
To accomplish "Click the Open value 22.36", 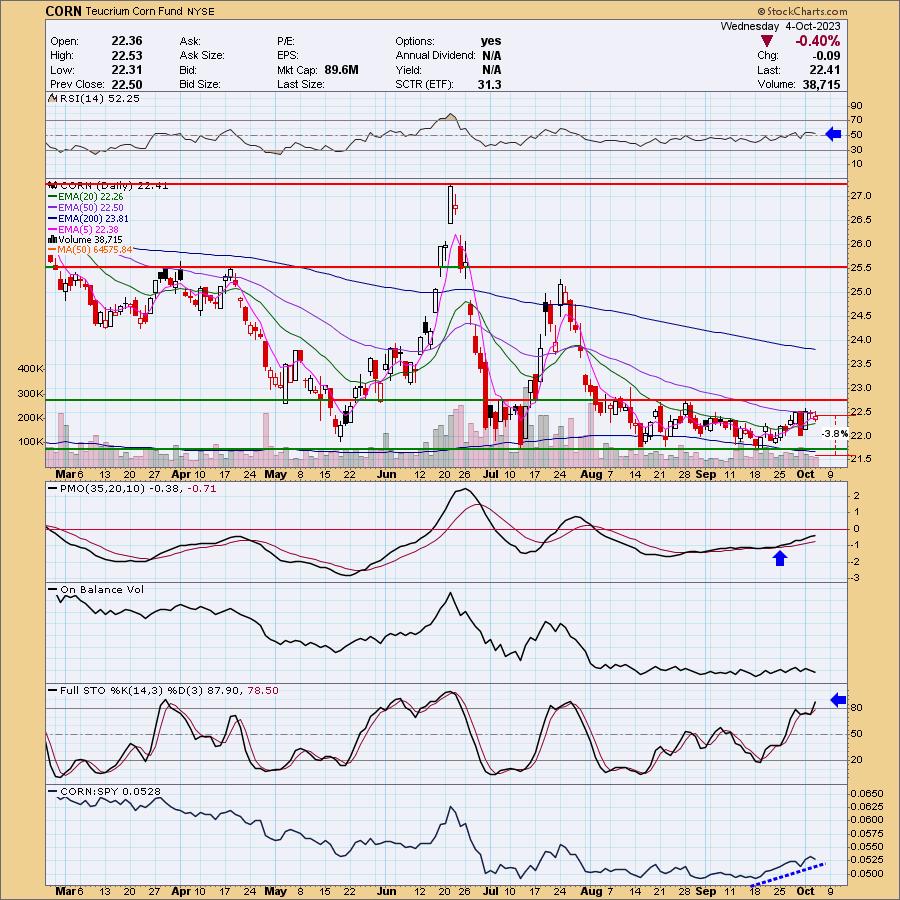I will point(127,41).
